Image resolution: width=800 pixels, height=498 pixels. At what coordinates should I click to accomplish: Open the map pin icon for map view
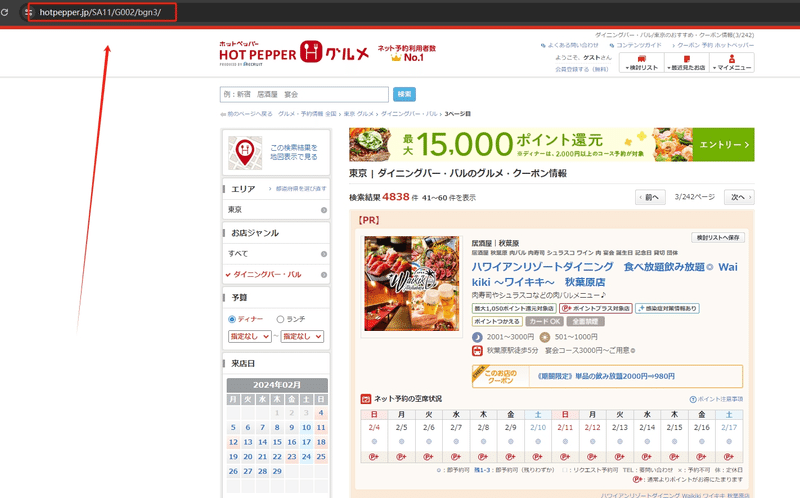(245, 153)
